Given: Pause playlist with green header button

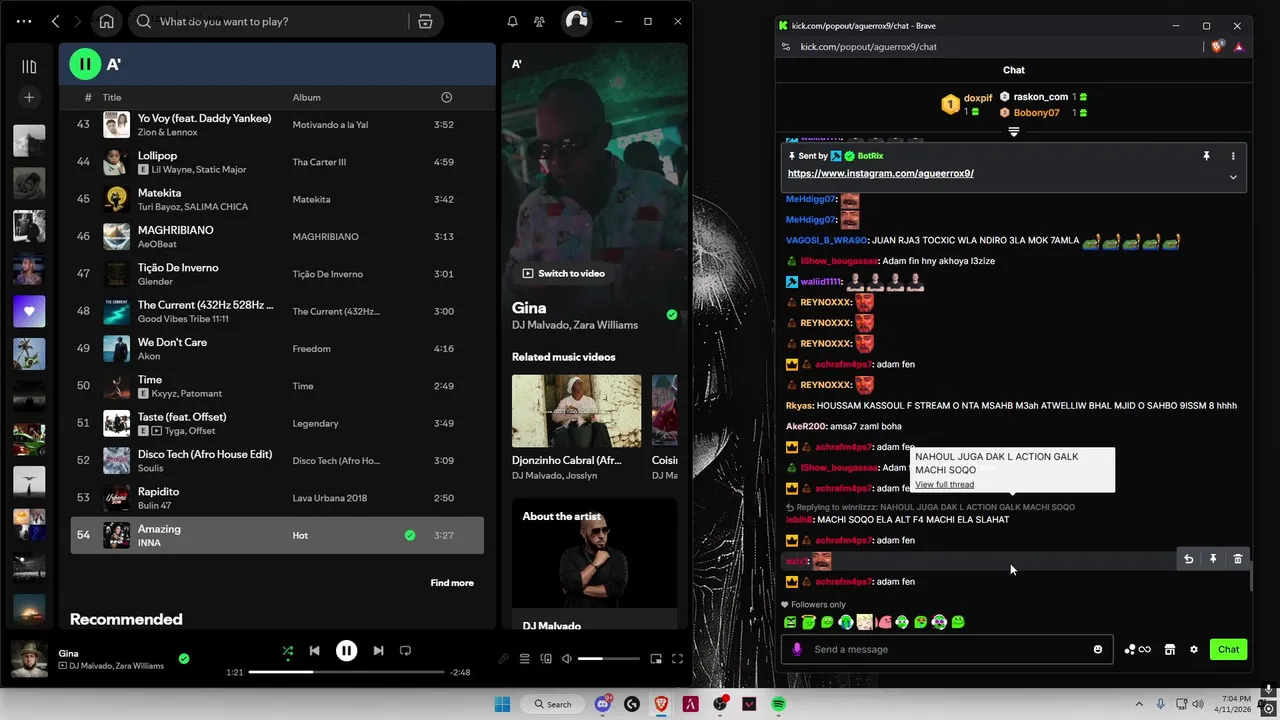Looking at the screenshot, I should [85, 64].
